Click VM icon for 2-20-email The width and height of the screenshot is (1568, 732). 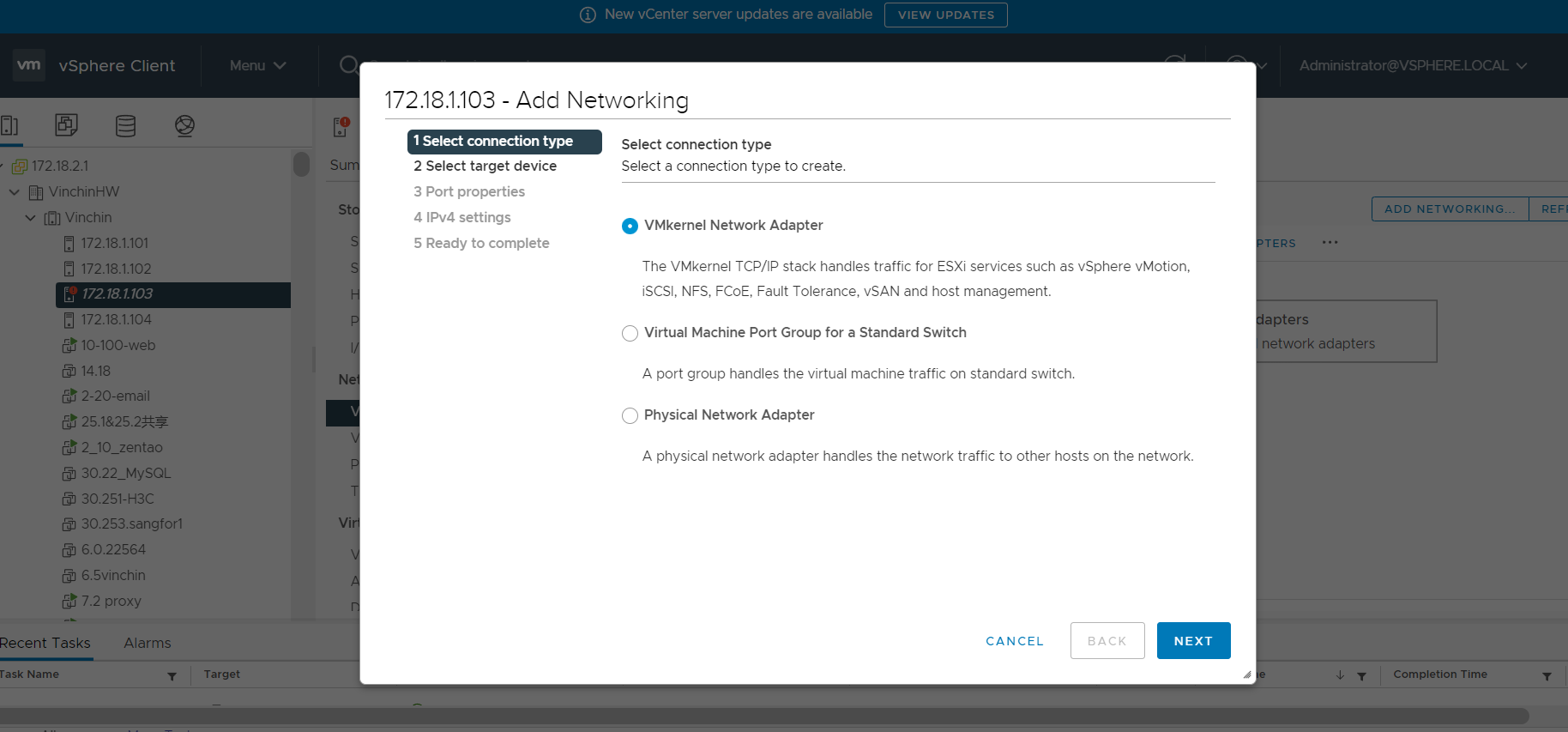coord(69,396)
